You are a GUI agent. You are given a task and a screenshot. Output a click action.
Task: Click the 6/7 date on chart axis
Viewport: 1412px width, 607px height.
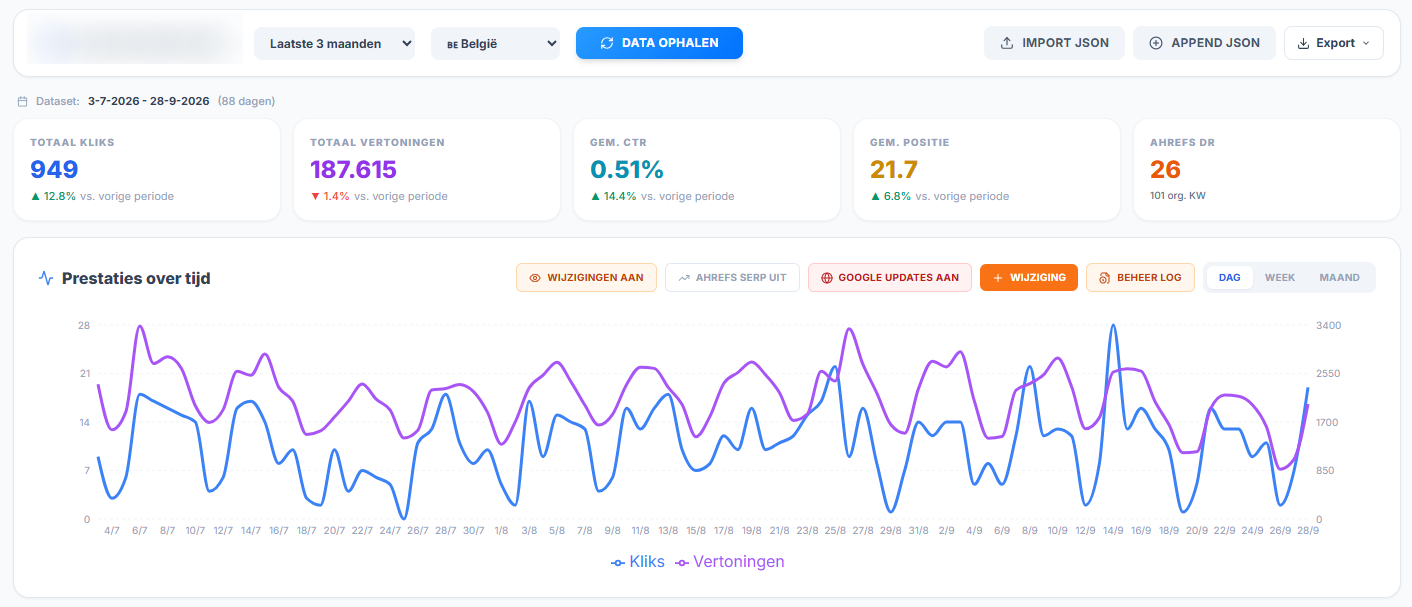click(x=140, y=531)
